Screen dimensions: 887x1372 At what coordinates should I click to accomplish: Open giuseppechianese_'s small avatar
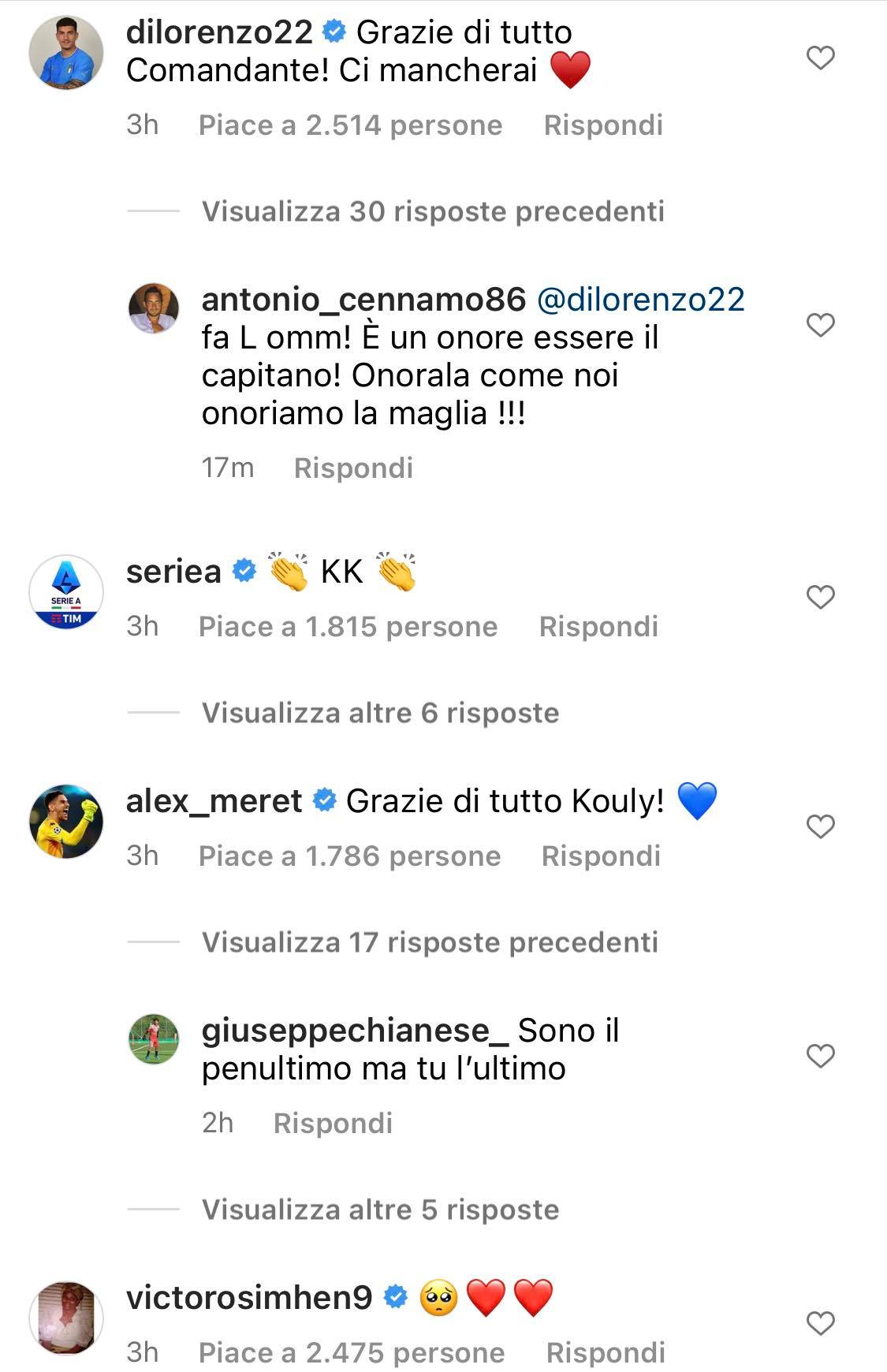point(154,1039)
